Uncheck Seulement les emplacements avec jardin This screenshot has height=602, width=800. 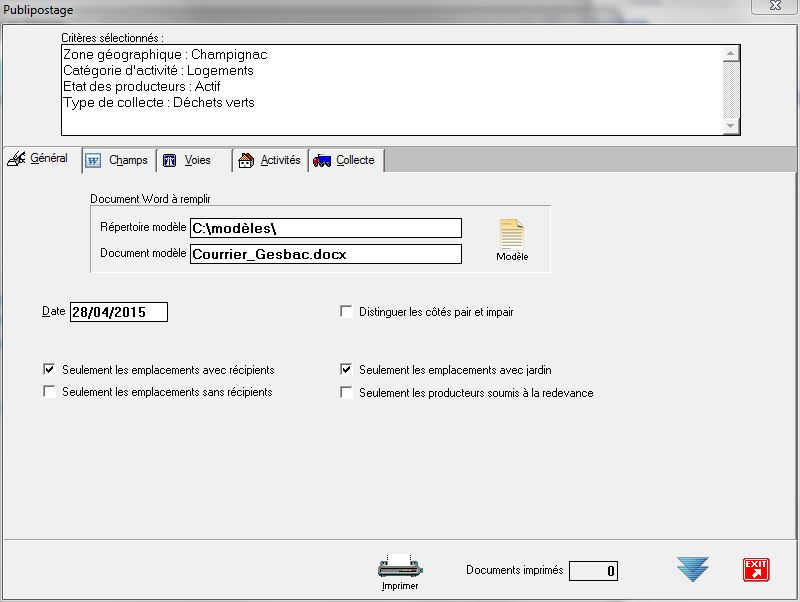(347, 369)
